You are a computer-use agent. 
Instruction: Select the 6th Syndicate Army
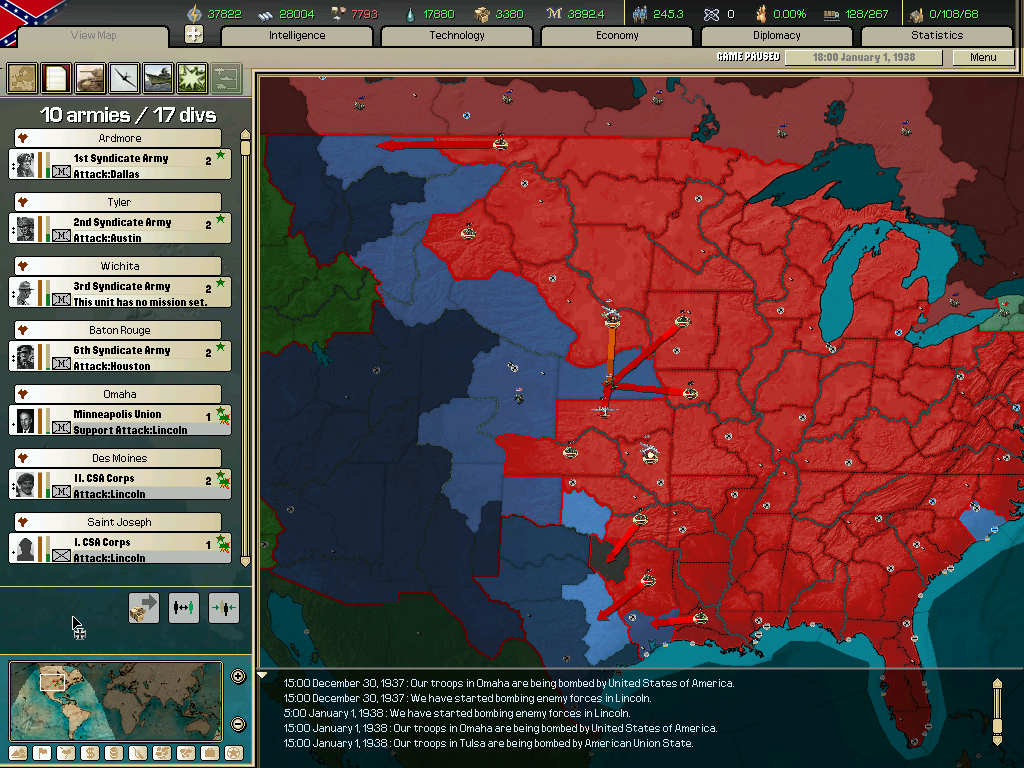coord(120,357)
